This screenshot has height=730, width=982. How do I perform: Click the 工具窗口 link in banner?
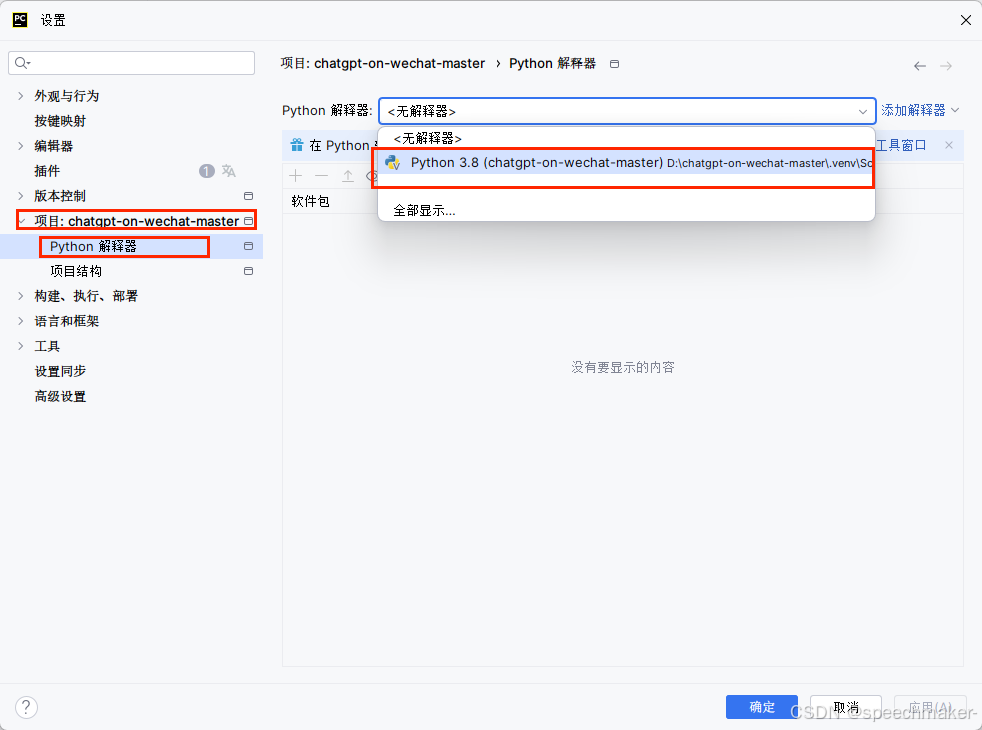click(901, 145)
